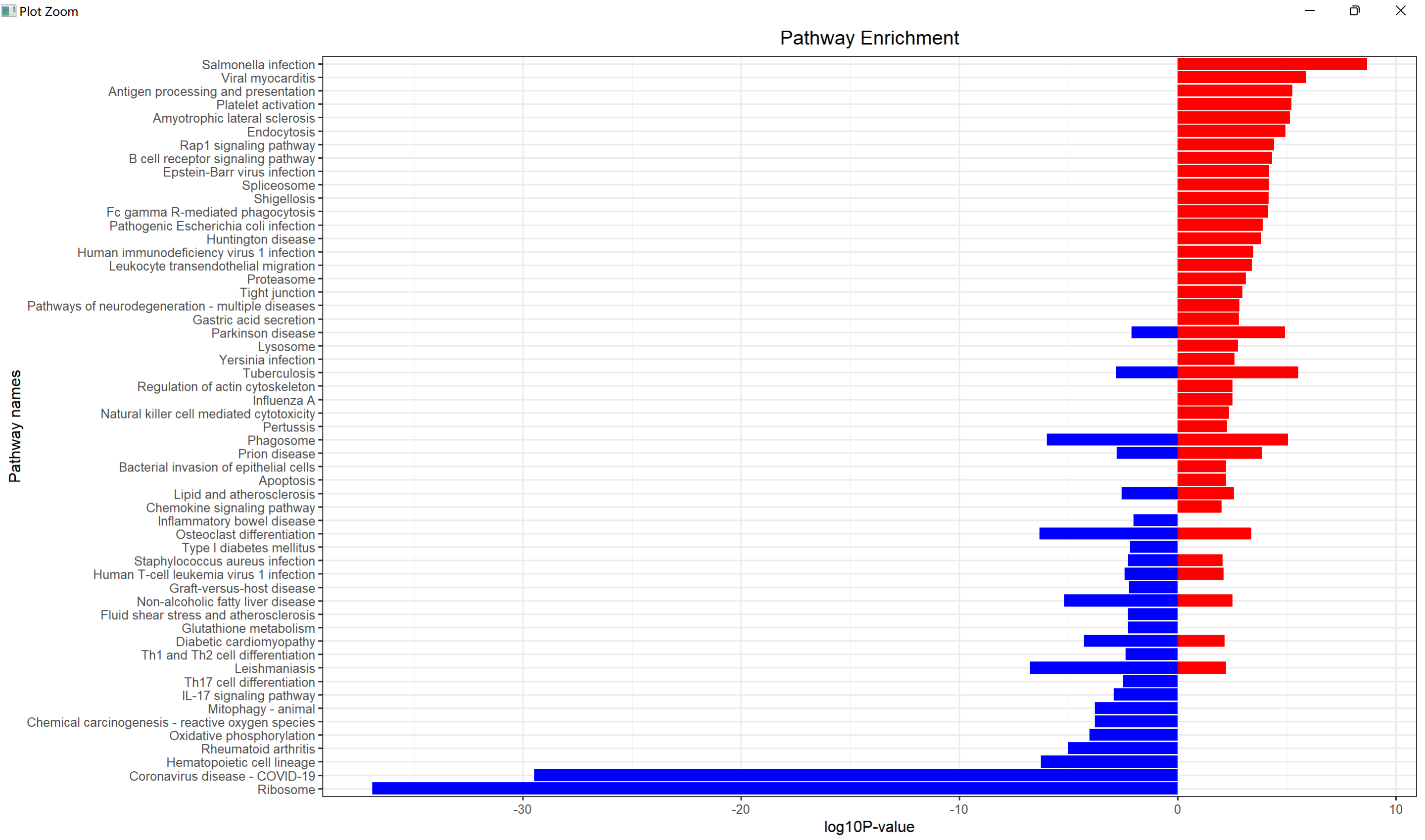Click the Endocytosis axis label

click(281, 132)
